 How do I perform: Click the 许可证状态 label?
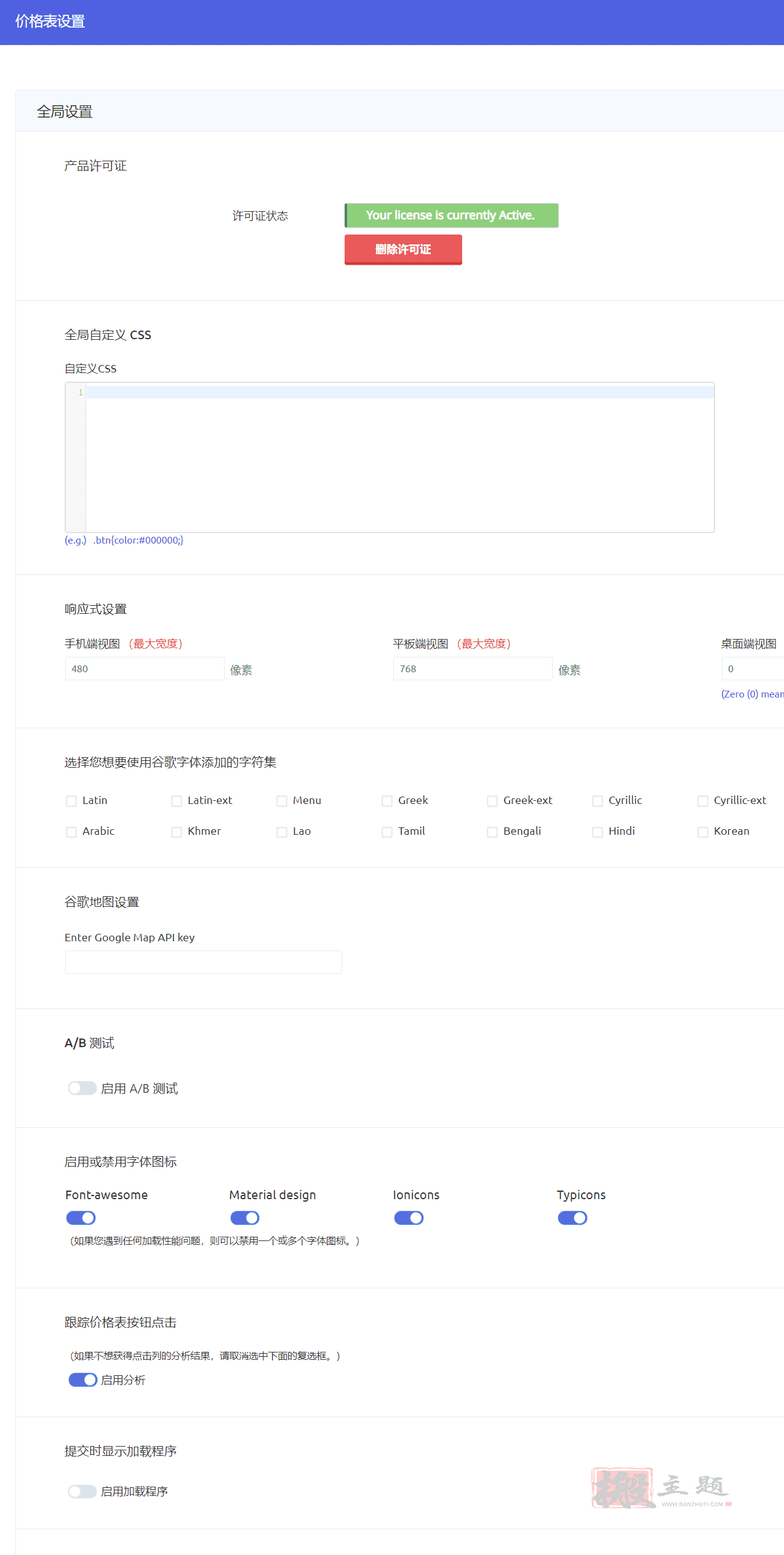tap(260, 216)
